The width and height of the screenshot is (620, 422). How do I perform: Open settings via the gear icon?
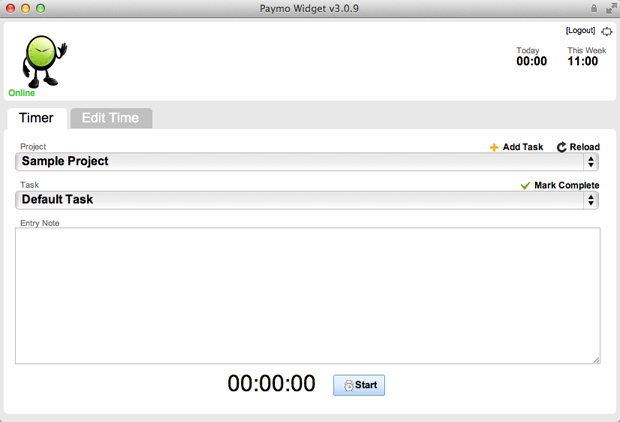(x=607, y=31)
